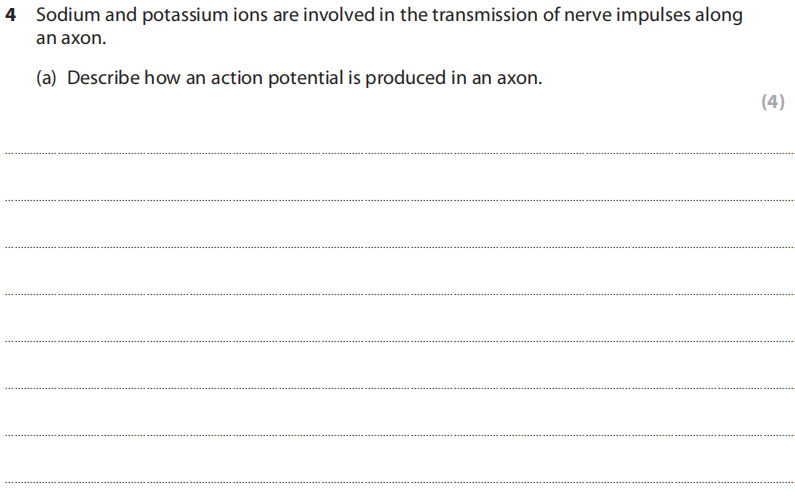Click the bold question number 4
This screenshot has width=795, height=501.
[11, 18]
